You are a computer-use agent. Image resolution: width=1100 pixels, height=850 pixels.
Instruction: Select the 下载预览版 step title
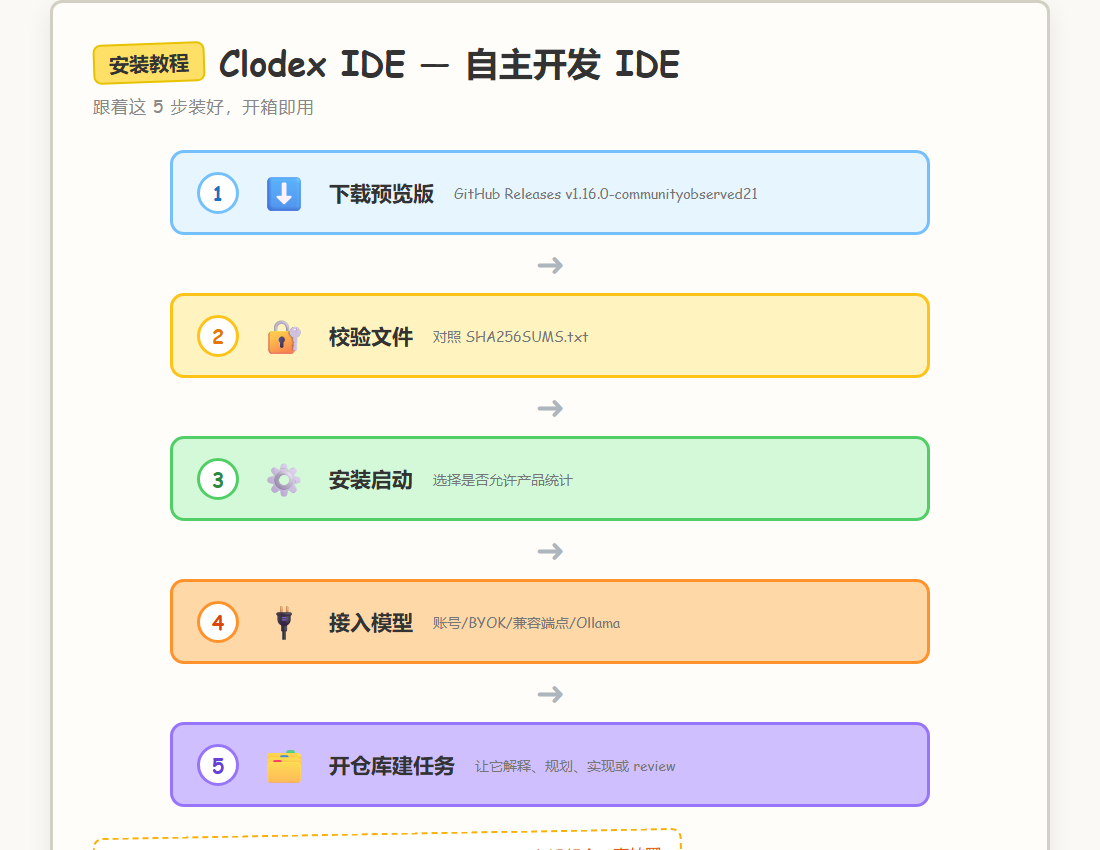click(x=382, y=194)
